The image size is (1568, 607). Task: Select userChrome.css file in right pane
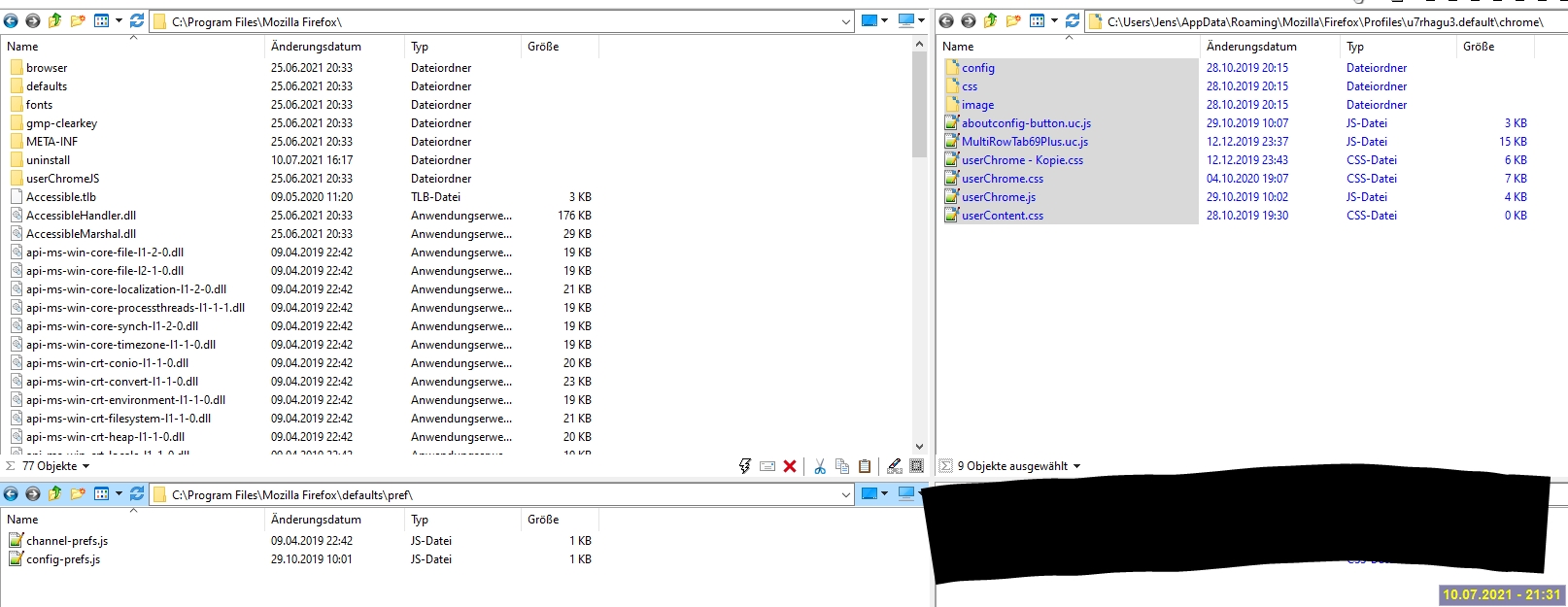click(x=1003, y=179)
